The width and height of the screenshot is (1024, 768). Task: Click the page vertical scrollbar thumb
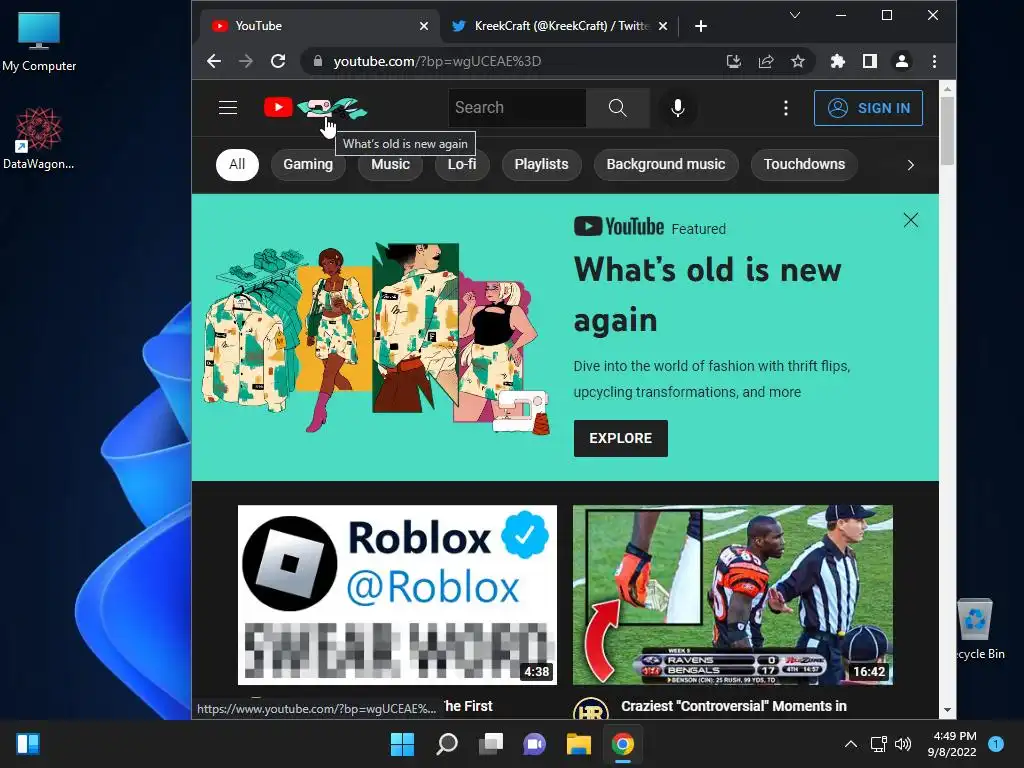click(x=947, y=131)
